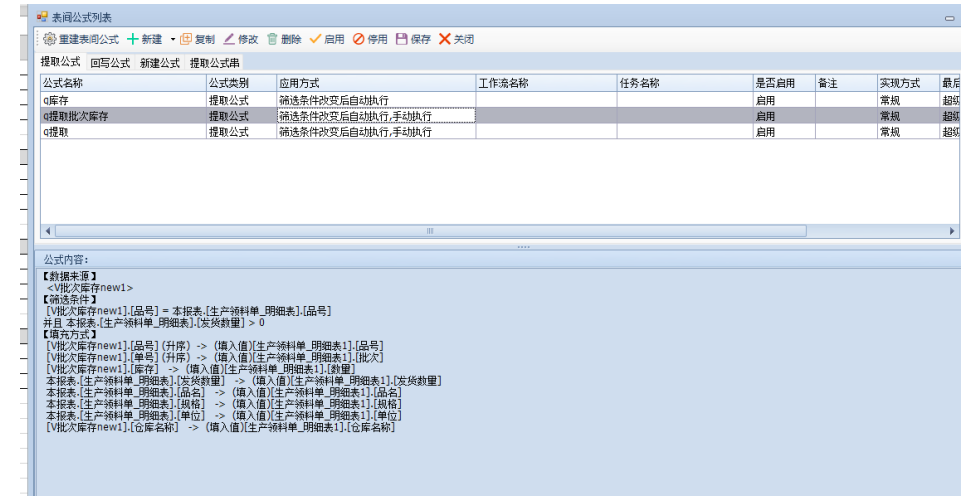Click the 修改 edit pencil icon

[229, 39]
